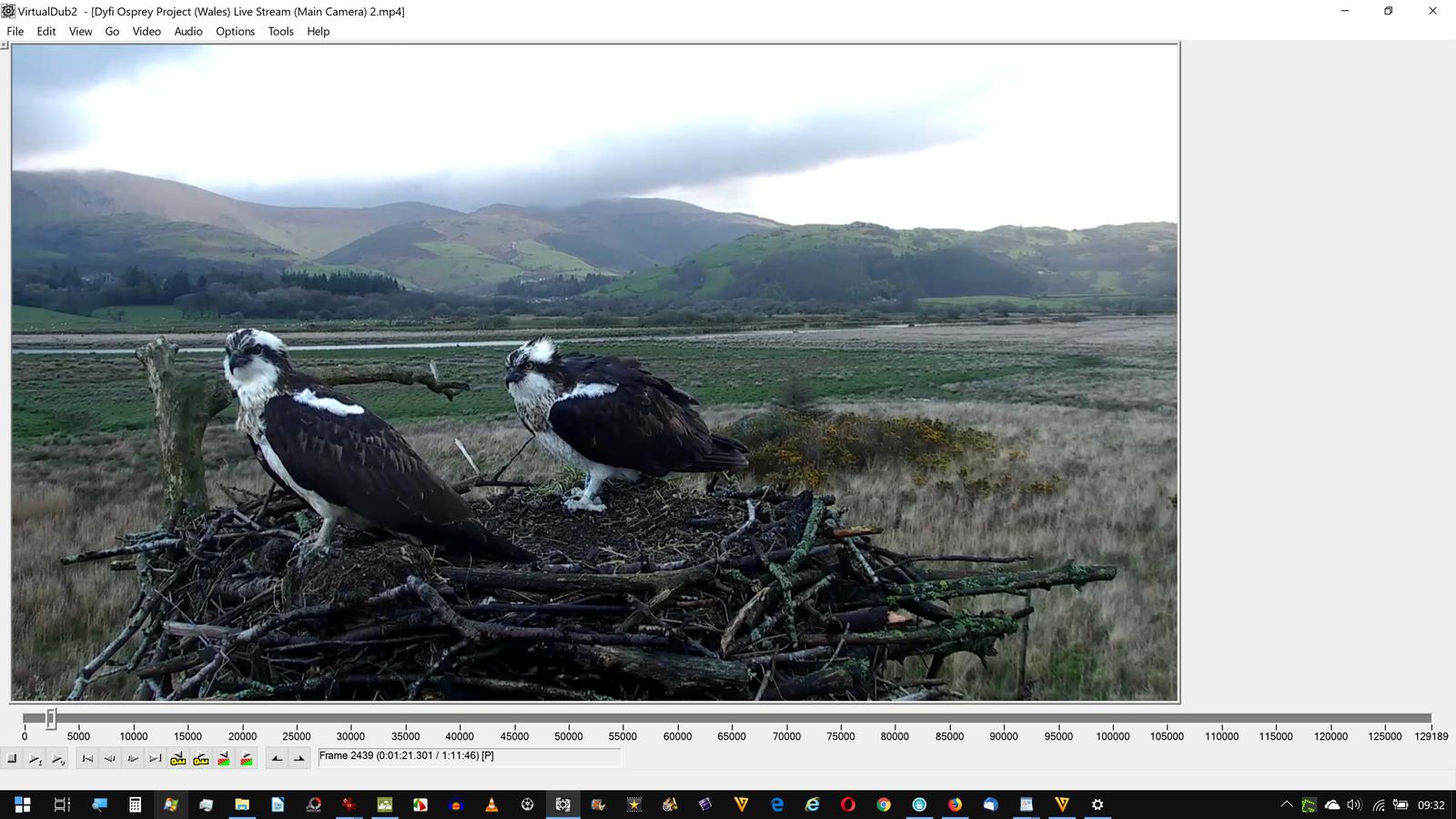Screen dimensions: 1456x819
Task: Open the Tools menu
Action: point(281,31)
